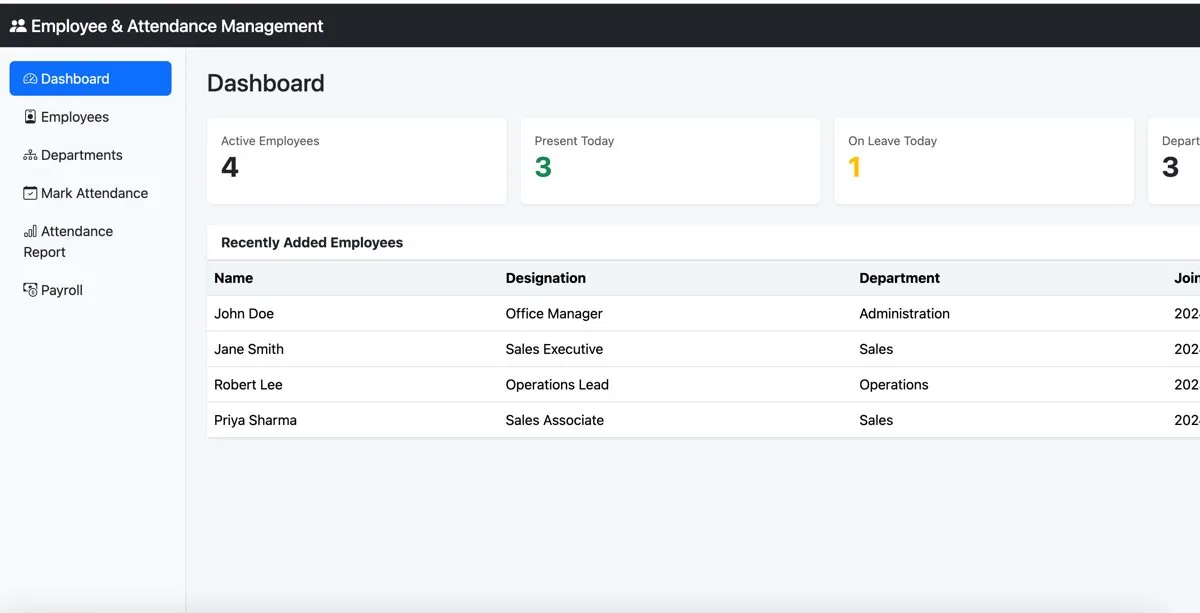The height and width of the screenshot is (613, 1200).
Task: Click the Sales Associate designation cell
Action: [x=555, y=420]
